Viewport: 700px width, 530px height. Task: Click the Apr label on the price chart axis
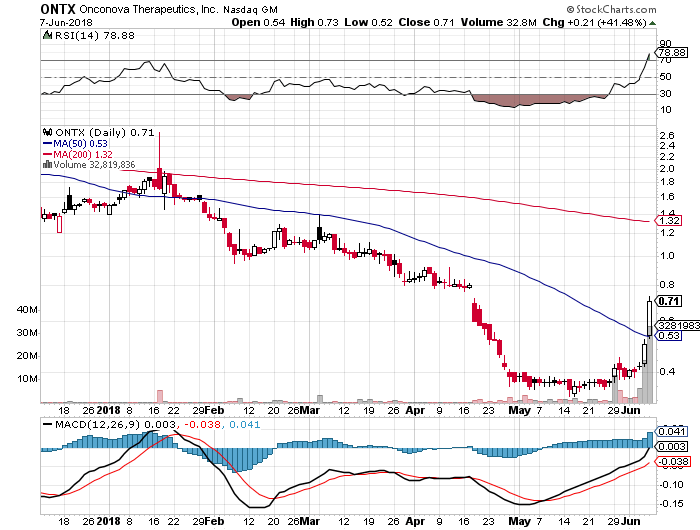pyautogui.click(x=415, y=410)
